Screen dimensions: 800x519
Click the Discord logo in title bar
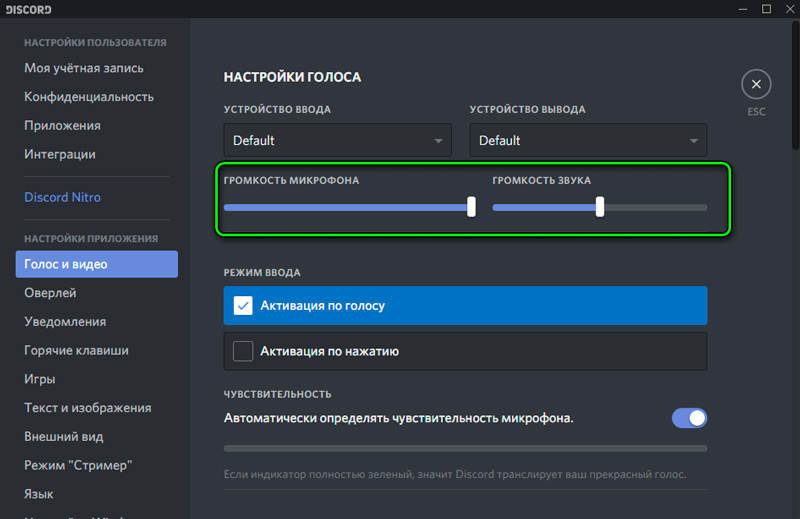click(27, 10)
